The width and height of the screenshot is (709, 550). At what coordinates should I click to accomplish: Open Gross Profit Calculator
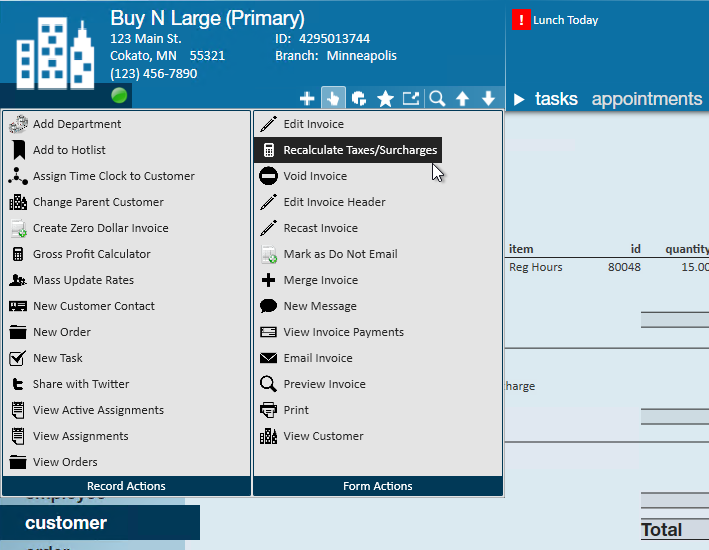point(127,254)
